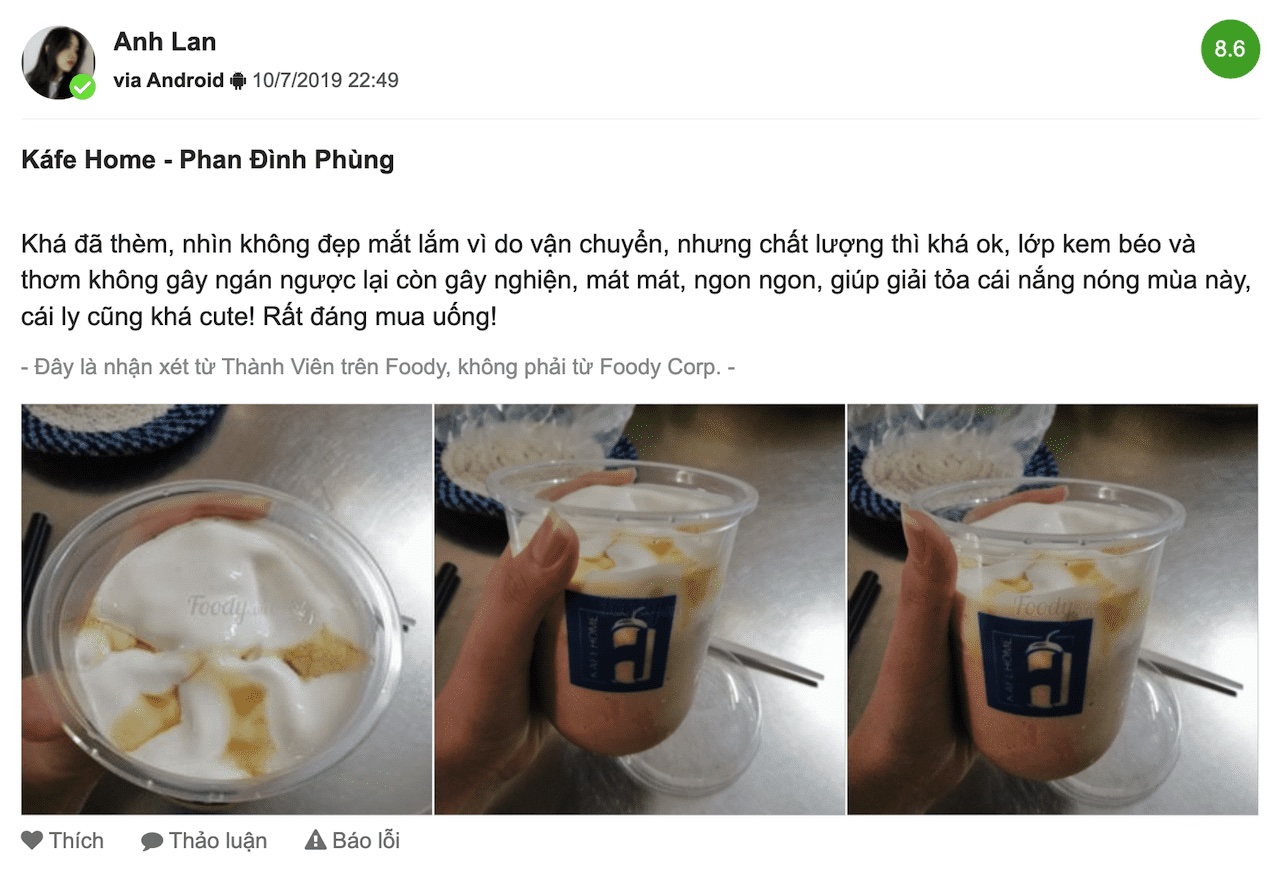Open the middle photo of held cup

click(x=640, y=609)
